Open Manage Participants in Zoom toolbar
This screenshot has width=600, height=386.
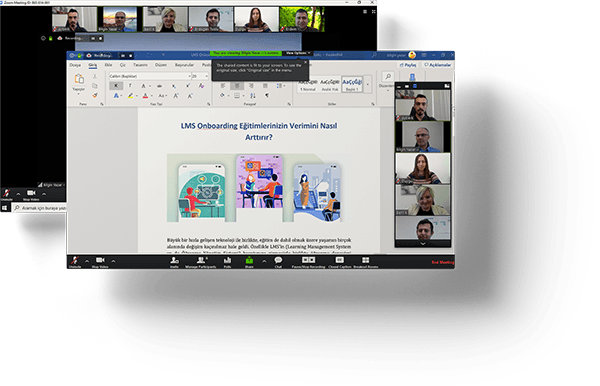[x=201, y=261]
